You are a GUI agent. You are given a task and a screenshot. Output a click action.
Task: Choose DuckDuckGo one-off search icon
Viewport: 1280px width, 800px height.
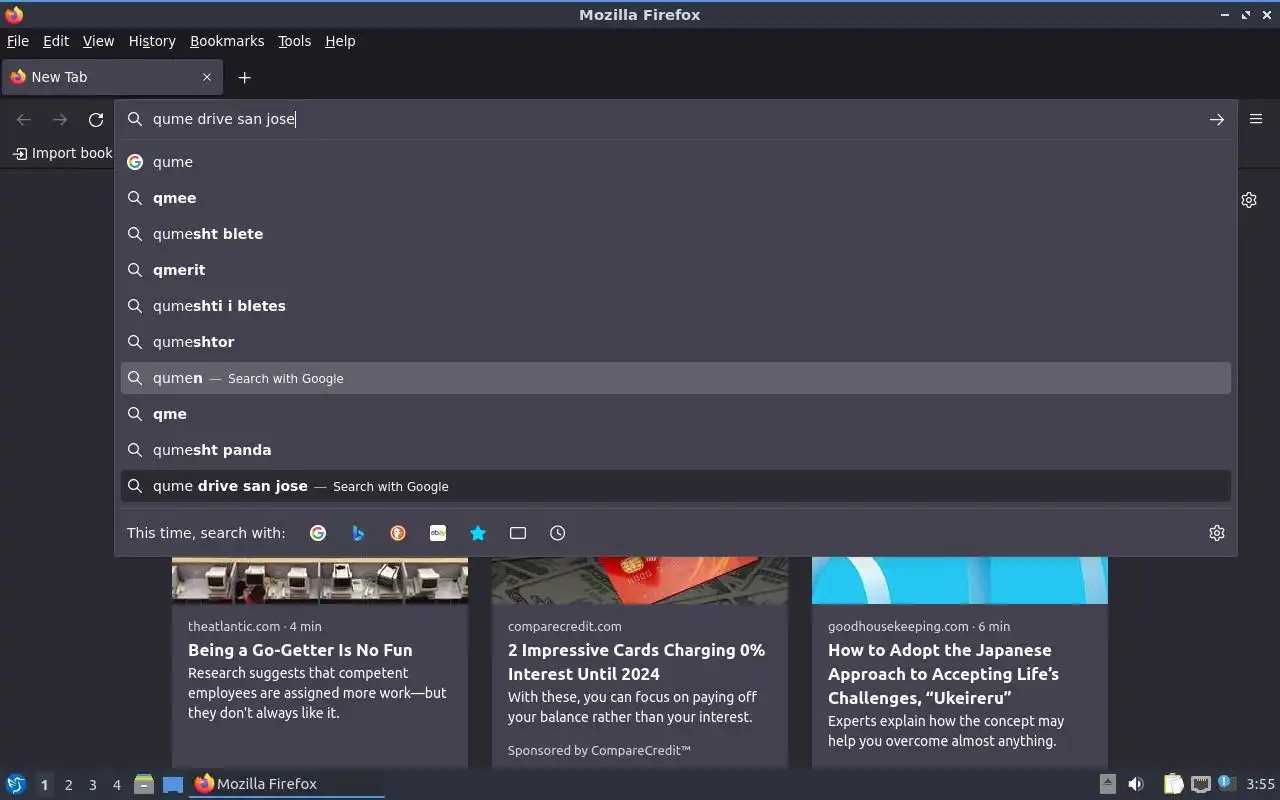(x=398, y=533)
